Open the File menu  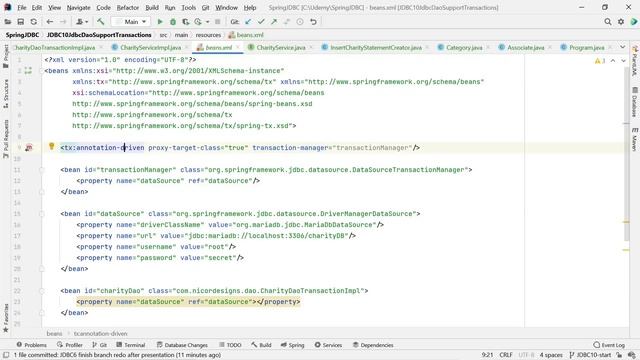22,7
